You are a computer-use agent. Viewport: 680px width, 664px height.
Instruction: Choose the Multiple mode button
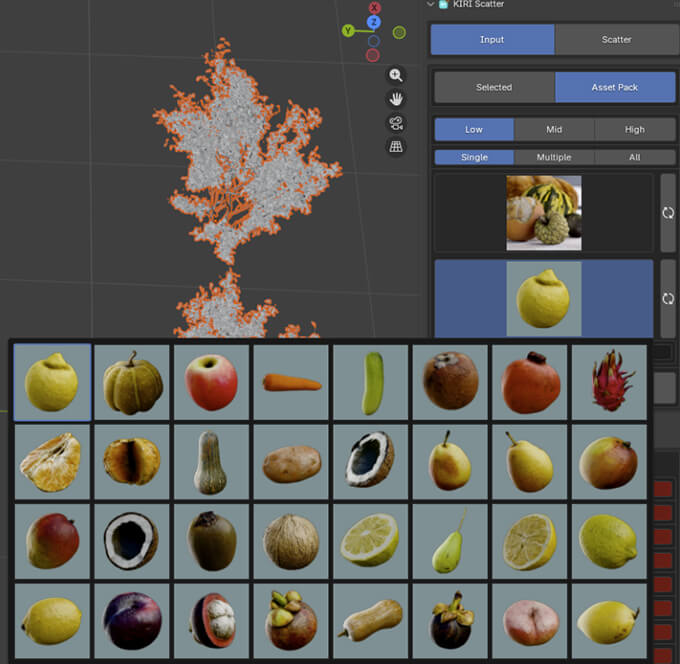[x=554, y=157]
